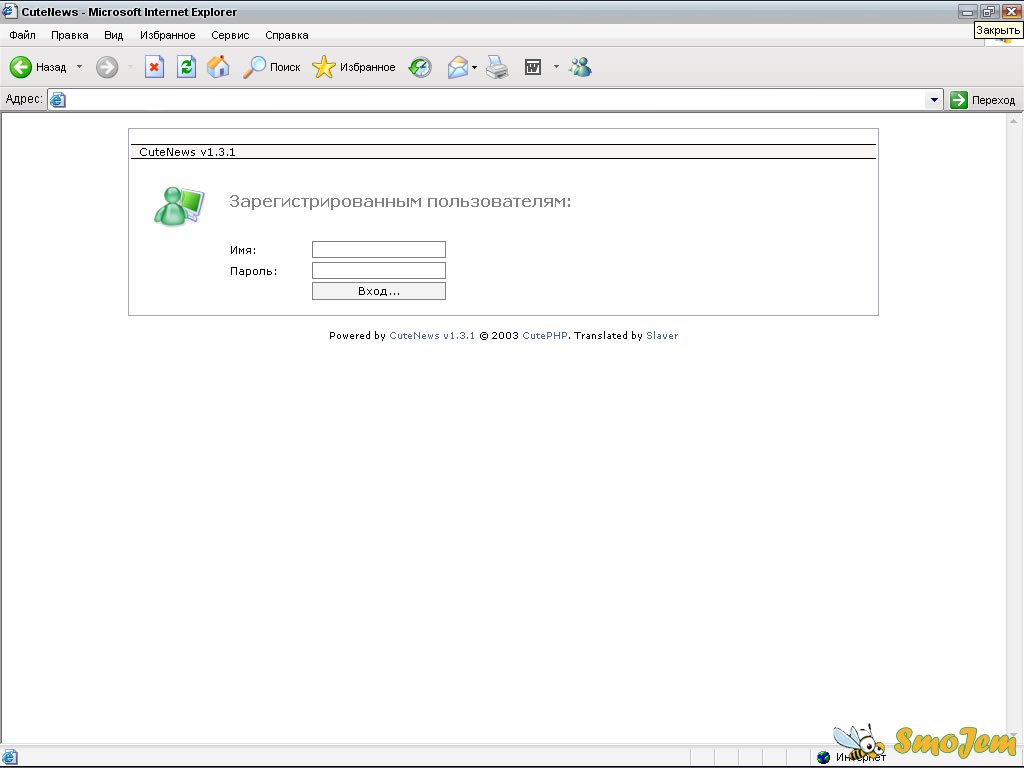Open the Back button history dropdown arrow
The image size is (1024, 768).
[80, 67]
